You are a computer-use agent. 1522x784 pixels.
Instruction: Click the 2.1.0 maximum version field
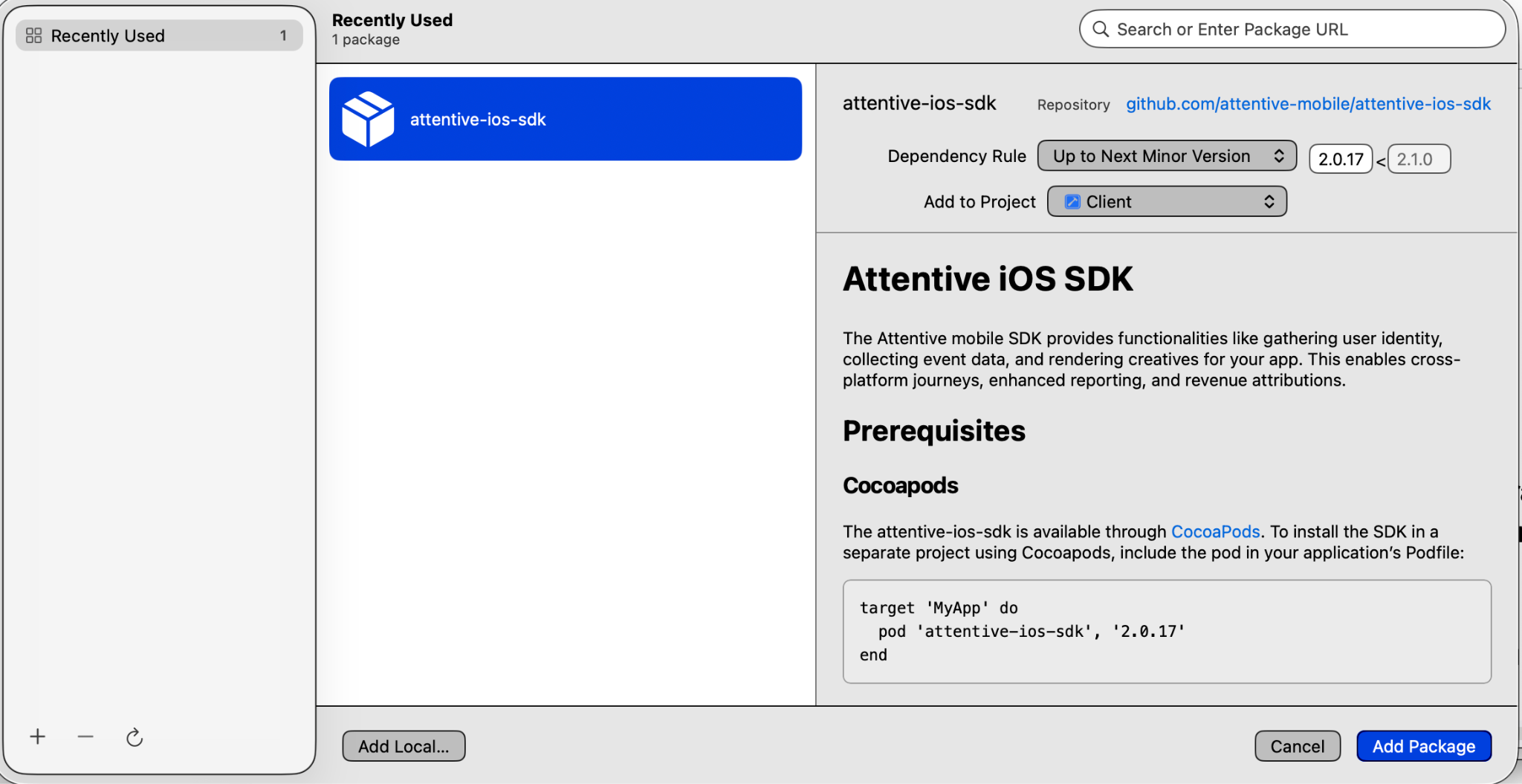(1419, 159)
